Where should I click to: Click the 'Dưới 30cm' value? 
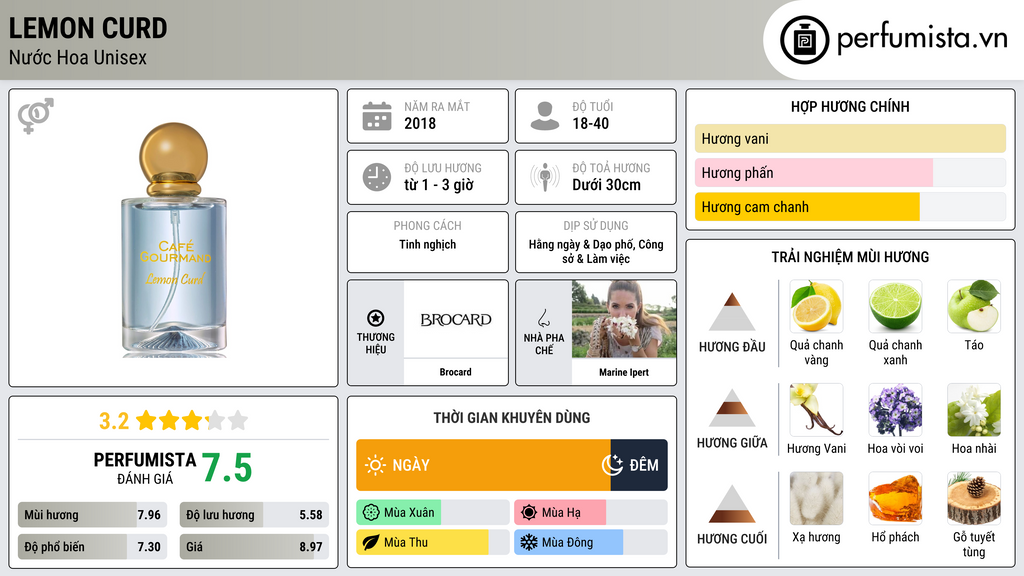click(606, 185)
